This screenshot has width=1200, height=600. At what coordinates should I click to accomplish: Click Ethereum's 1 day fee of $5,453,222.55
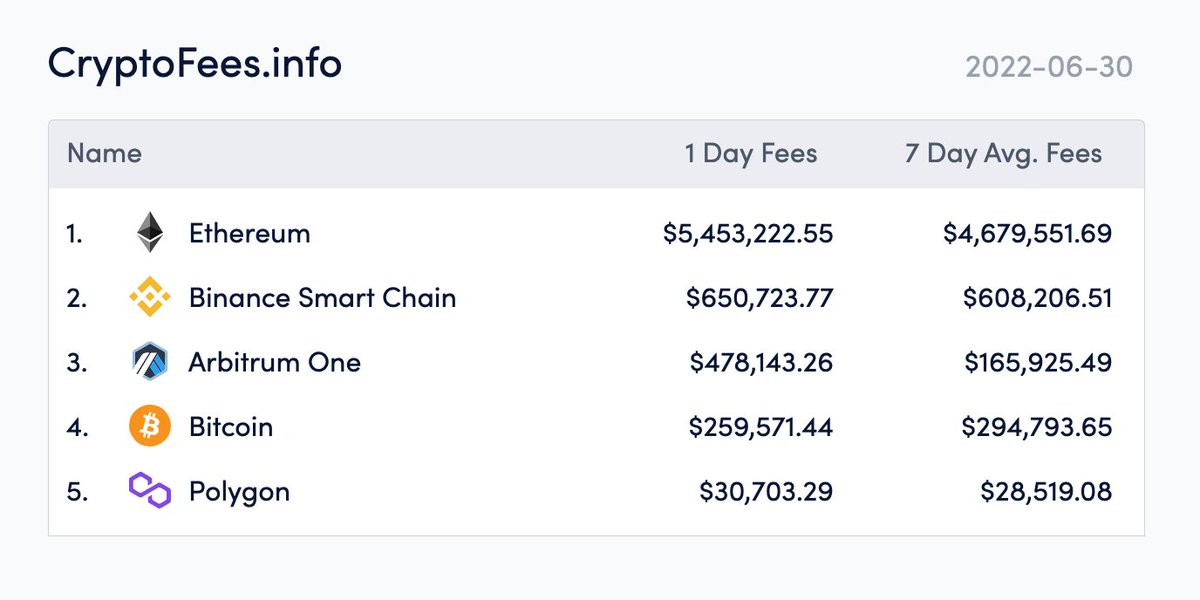click(748, 234)
